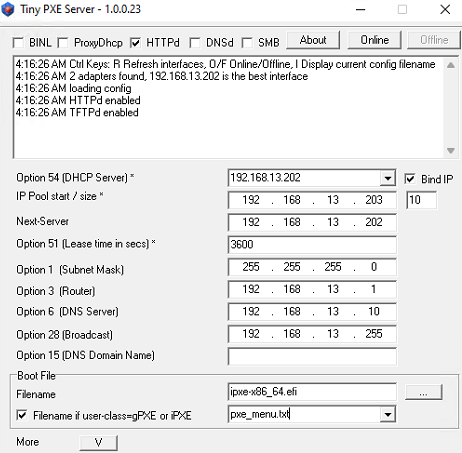The image size is (462, 453).
Task: Click the IP pool size field showing 10
Action: 422,200
